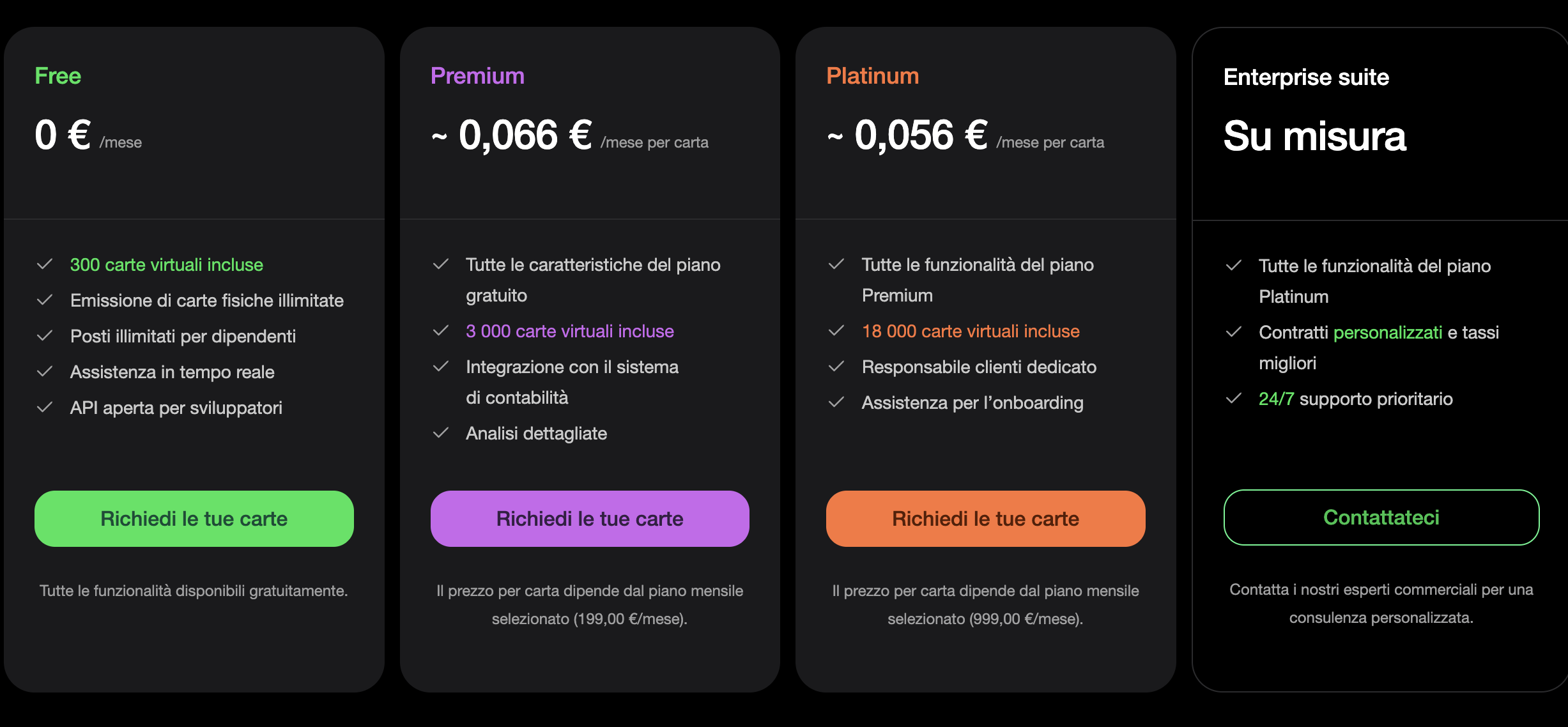
Task: Click checkmark beside 24/7 supporto prioritario
Action: [x=1234, y=399]
